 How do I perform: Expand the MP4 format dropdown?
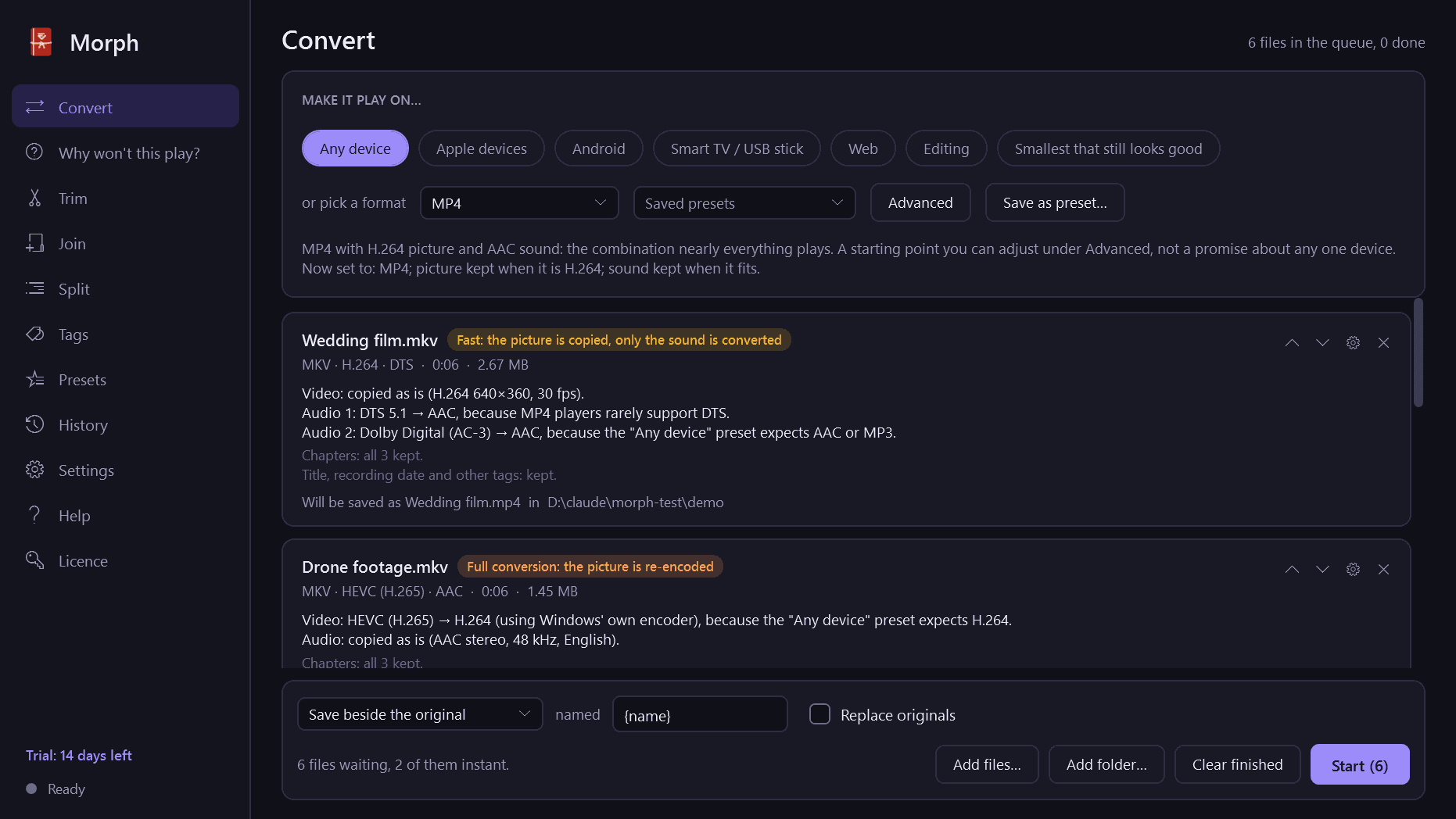tap(519, 203)
